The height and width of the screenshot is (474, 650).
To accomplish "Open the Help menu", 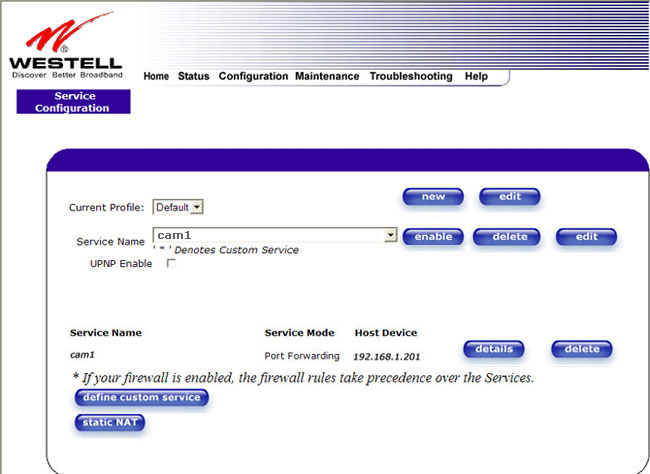I will [476, 76].
